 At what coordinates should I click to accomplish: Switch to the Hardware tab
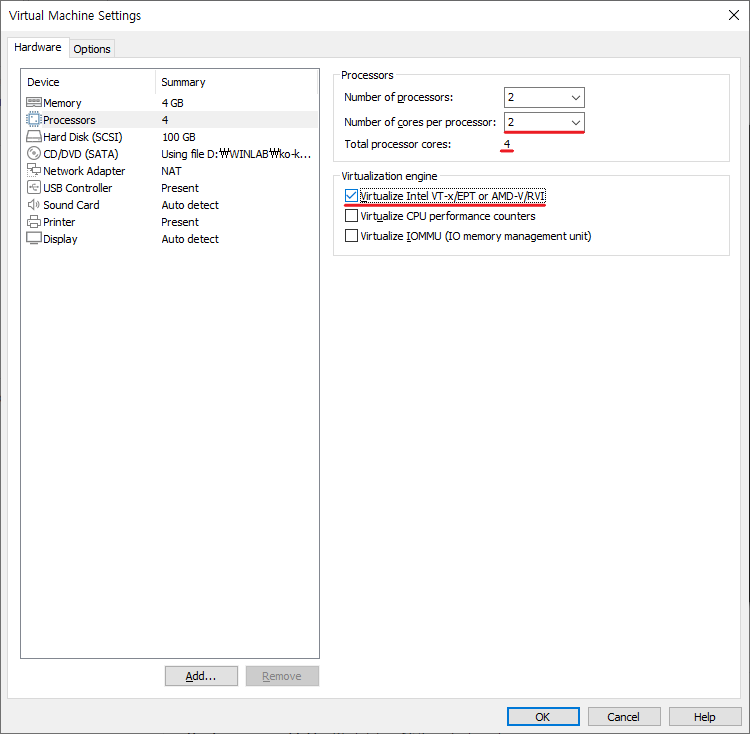click(38, 47)
